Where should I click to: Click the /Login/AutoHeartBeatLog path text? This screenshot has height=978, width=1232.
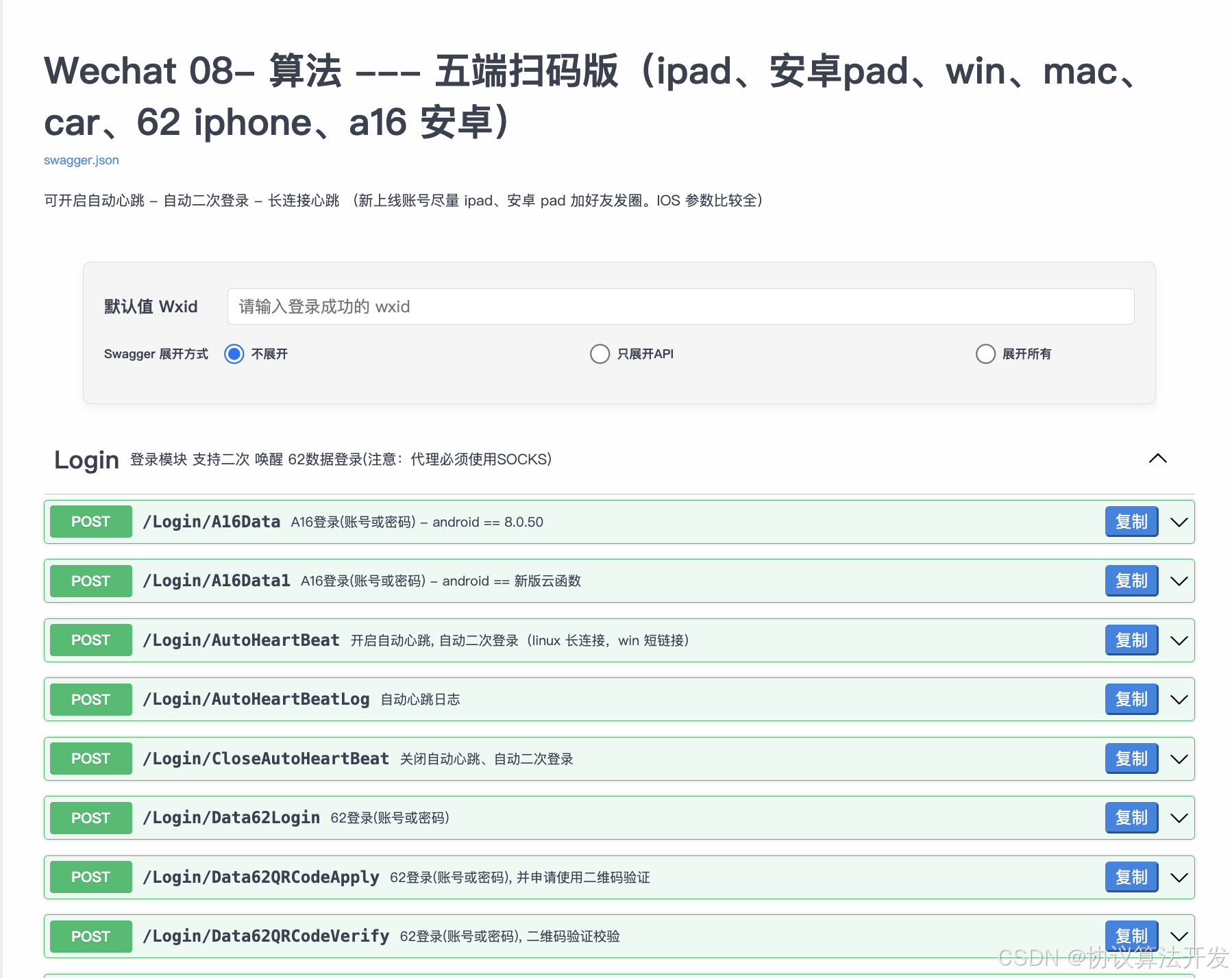(x=256, y=699)
